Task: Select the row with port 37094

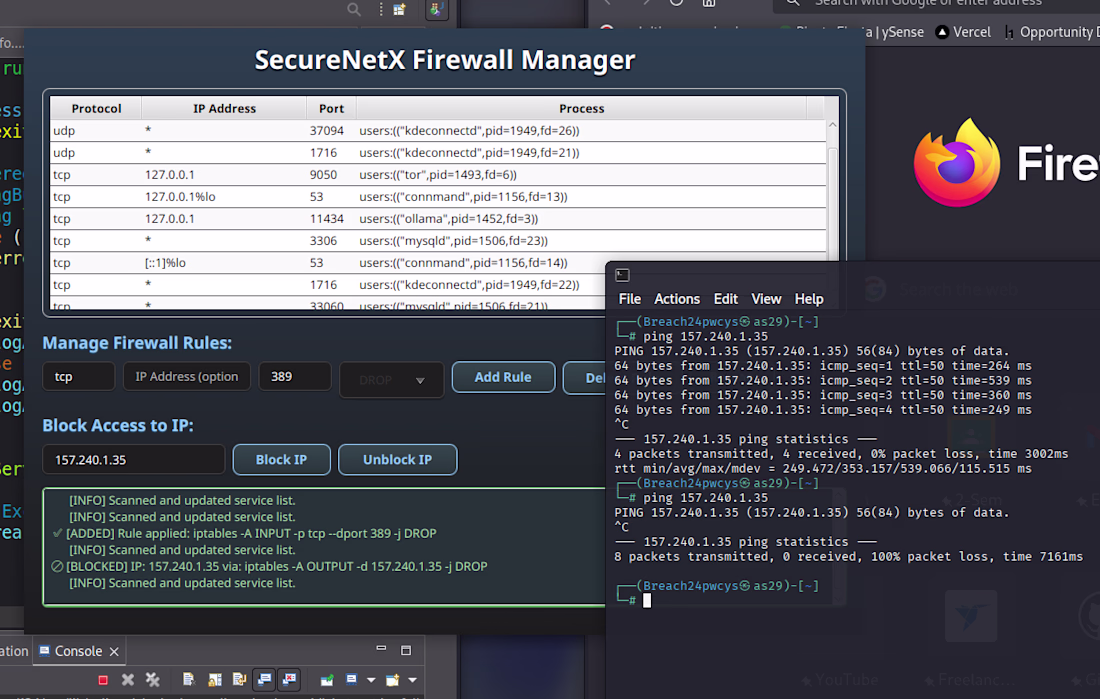Action: [438, 131]
